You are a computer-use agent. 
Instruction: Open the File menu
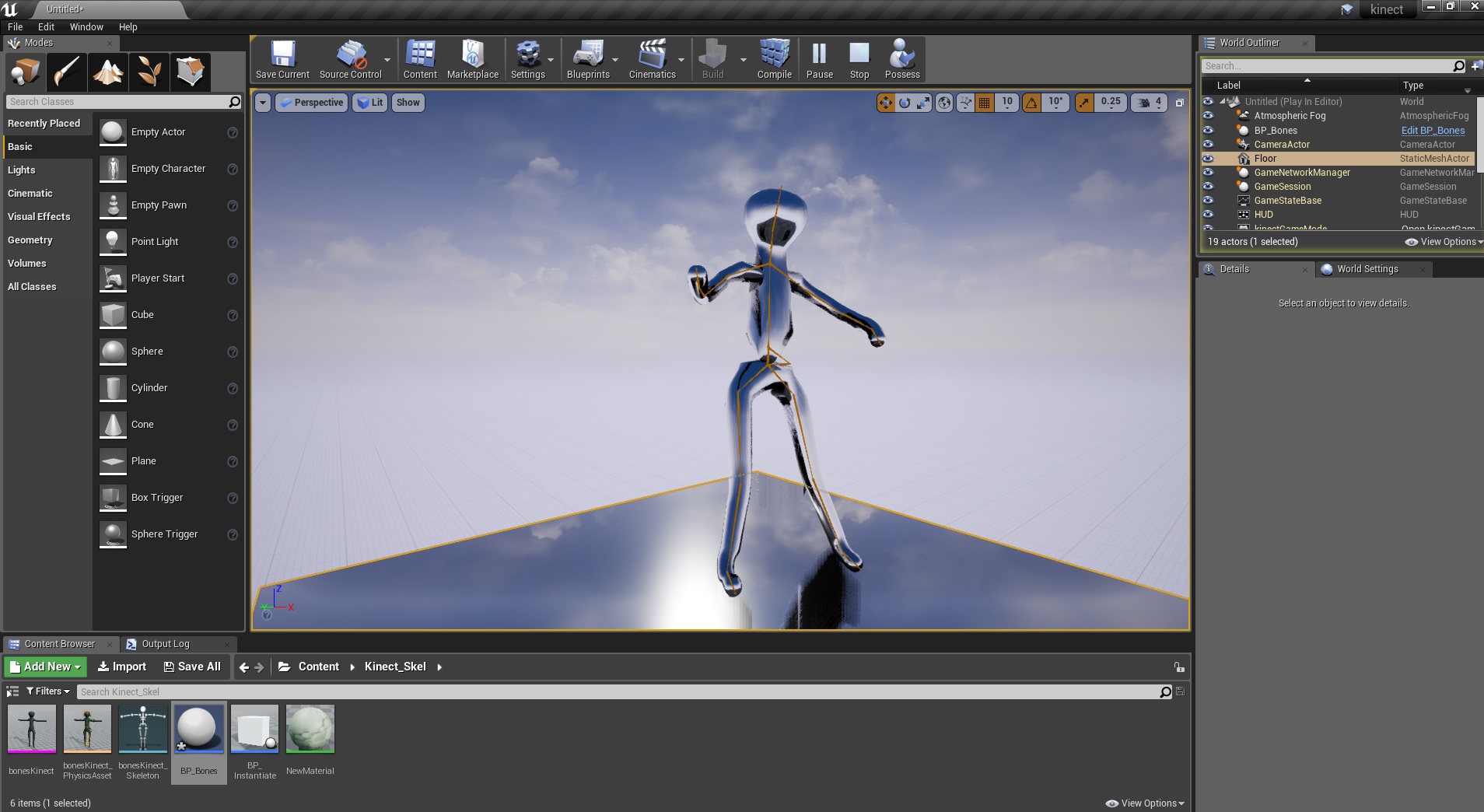[16, 26]
